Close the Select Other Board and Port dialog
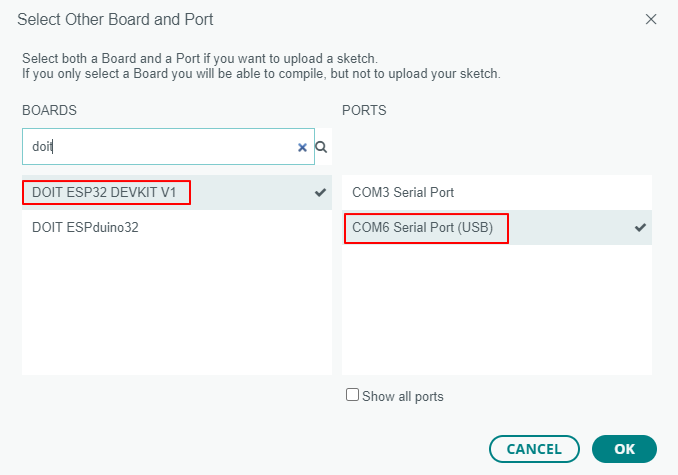678x475 pixels. (651, 19)
